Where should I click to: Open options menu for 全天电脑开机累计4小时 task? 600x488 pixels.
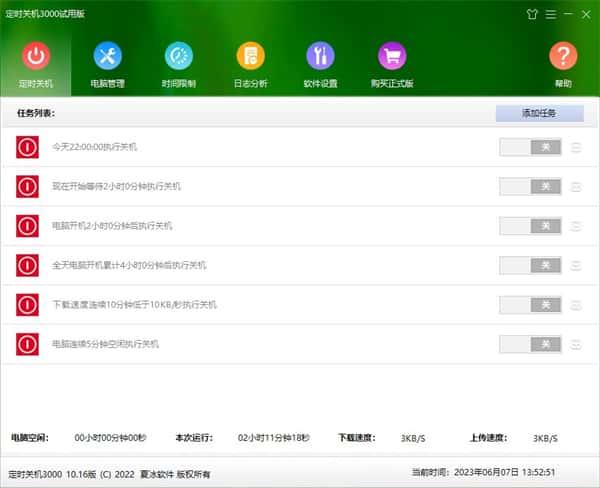pyautogui.click(x=576, y=266)
